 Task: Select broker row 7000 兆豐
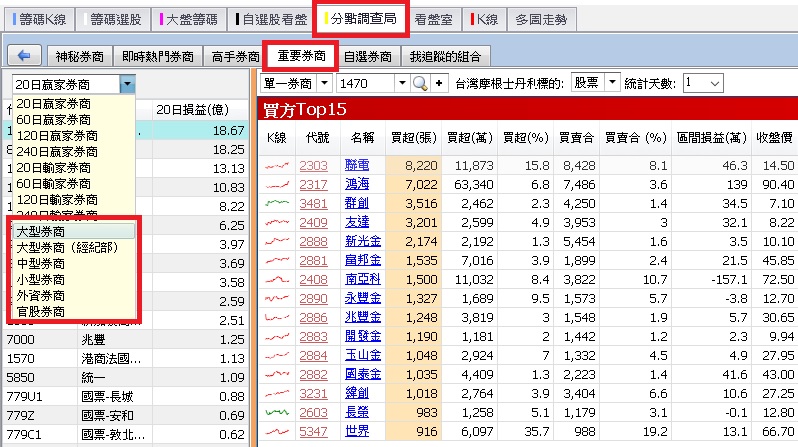click(126, 340)
